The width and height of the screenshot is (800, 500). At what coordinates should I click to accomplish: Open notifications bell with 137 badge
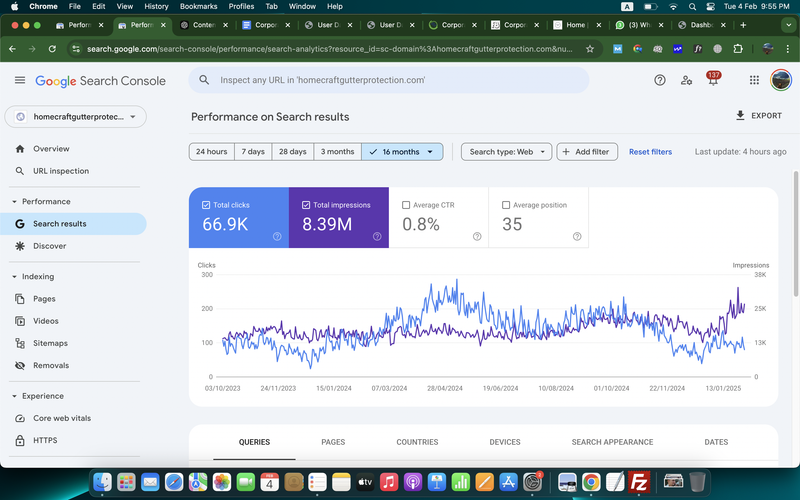[x=713, y=79]
